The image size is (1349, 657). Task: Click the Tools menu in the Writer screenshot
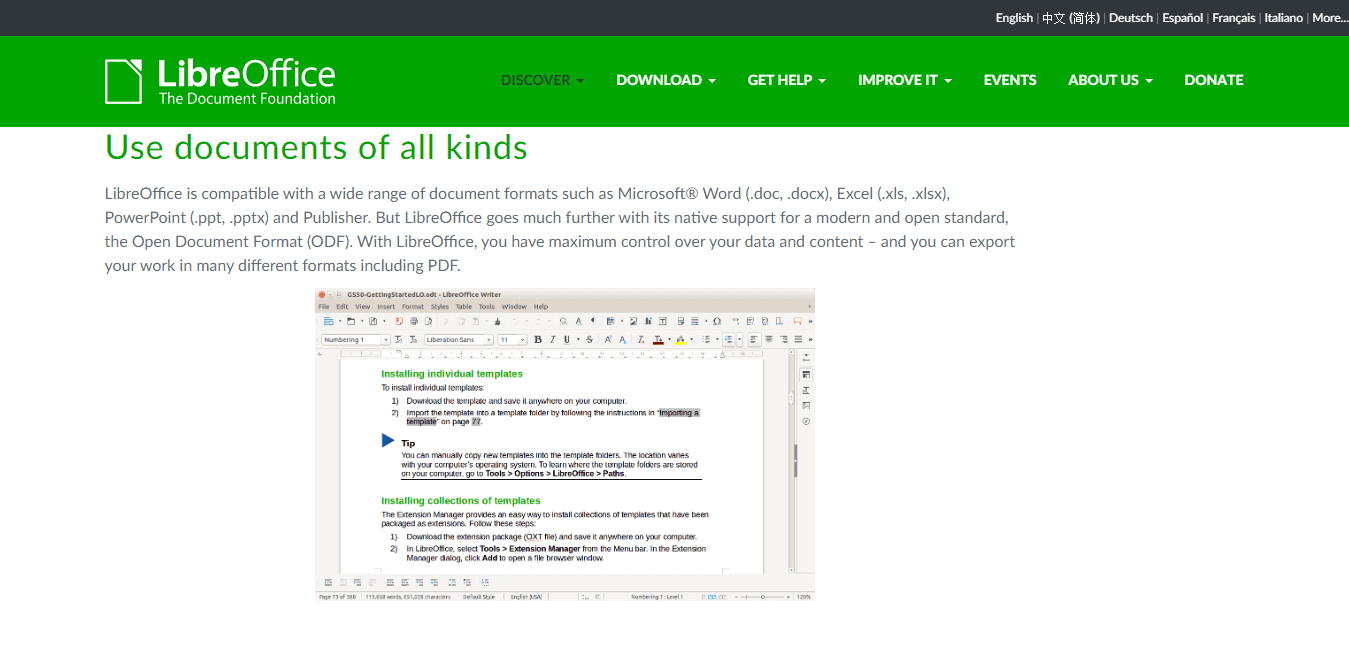(x=487, y=306)
